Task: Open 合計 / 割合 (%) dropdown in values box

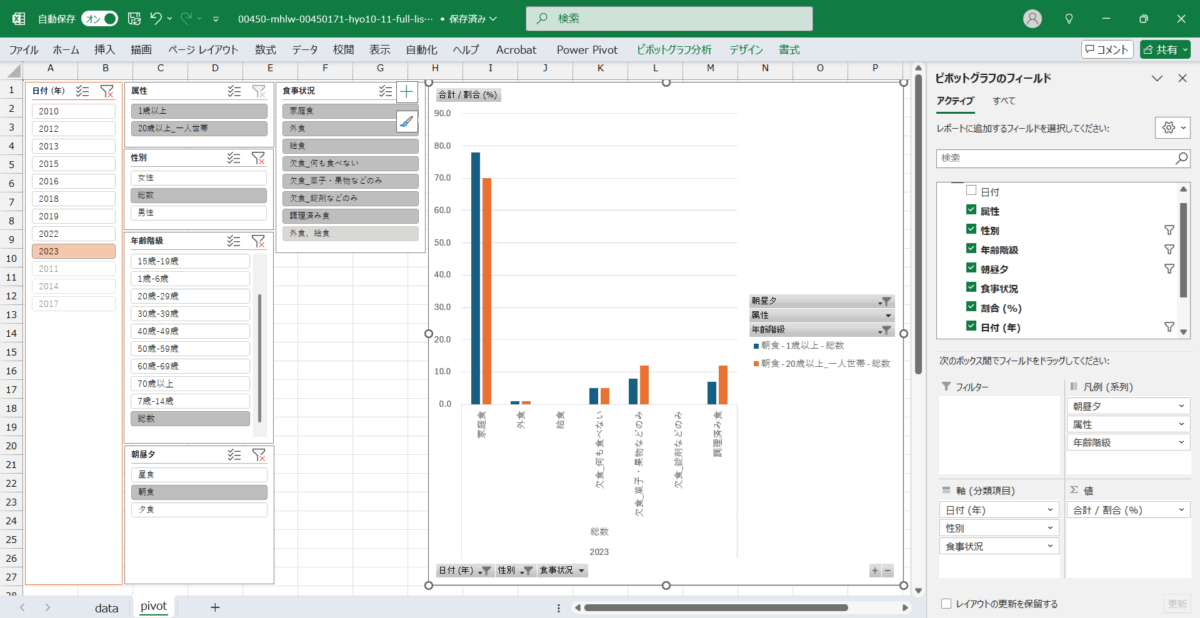Action: 1182,510
